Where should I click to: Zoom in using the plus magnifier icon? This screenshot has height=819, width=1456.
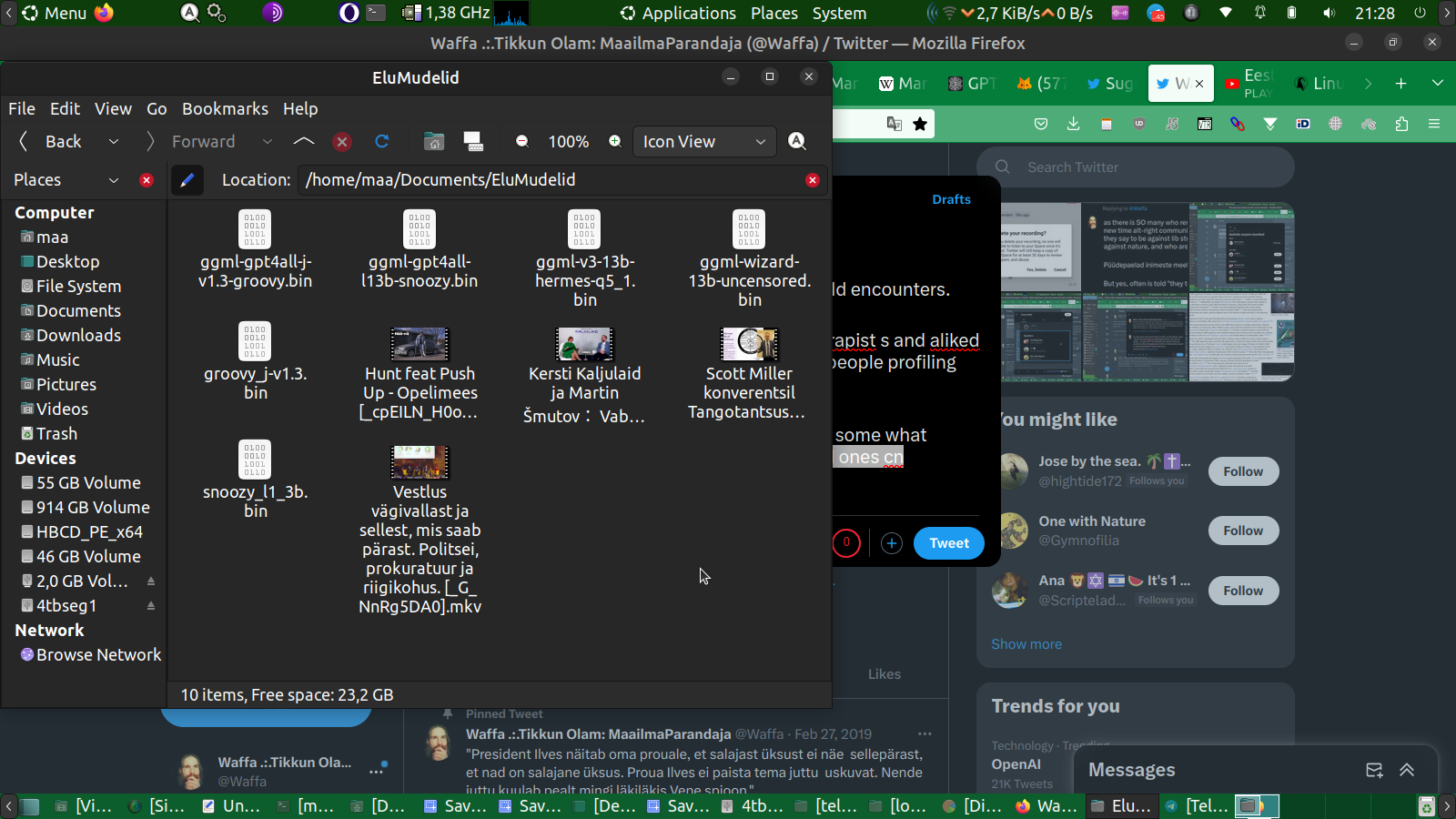[615, 141]
